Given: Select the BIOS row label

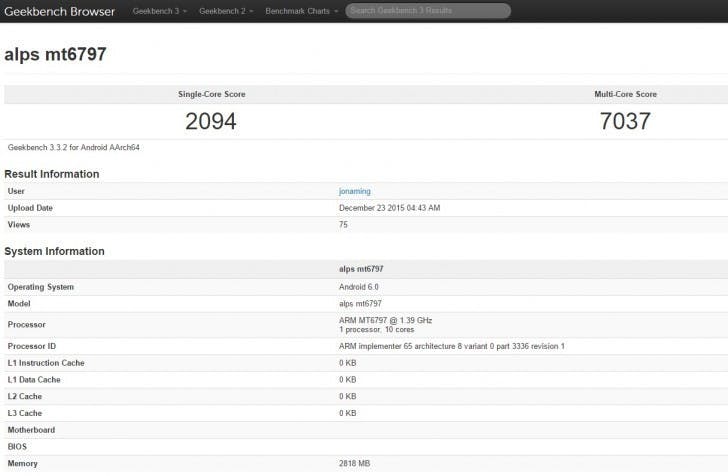Looking at the screenshot, I should [x=17, y=447].
